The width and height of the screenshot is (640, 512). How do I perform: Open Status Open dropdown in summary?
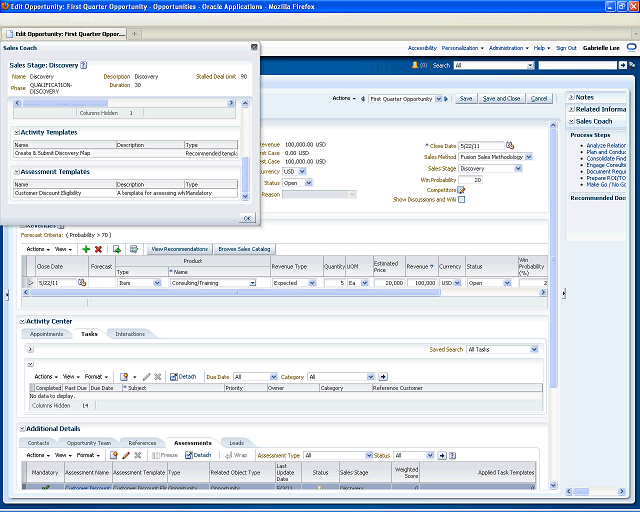[x=309, y=183]
